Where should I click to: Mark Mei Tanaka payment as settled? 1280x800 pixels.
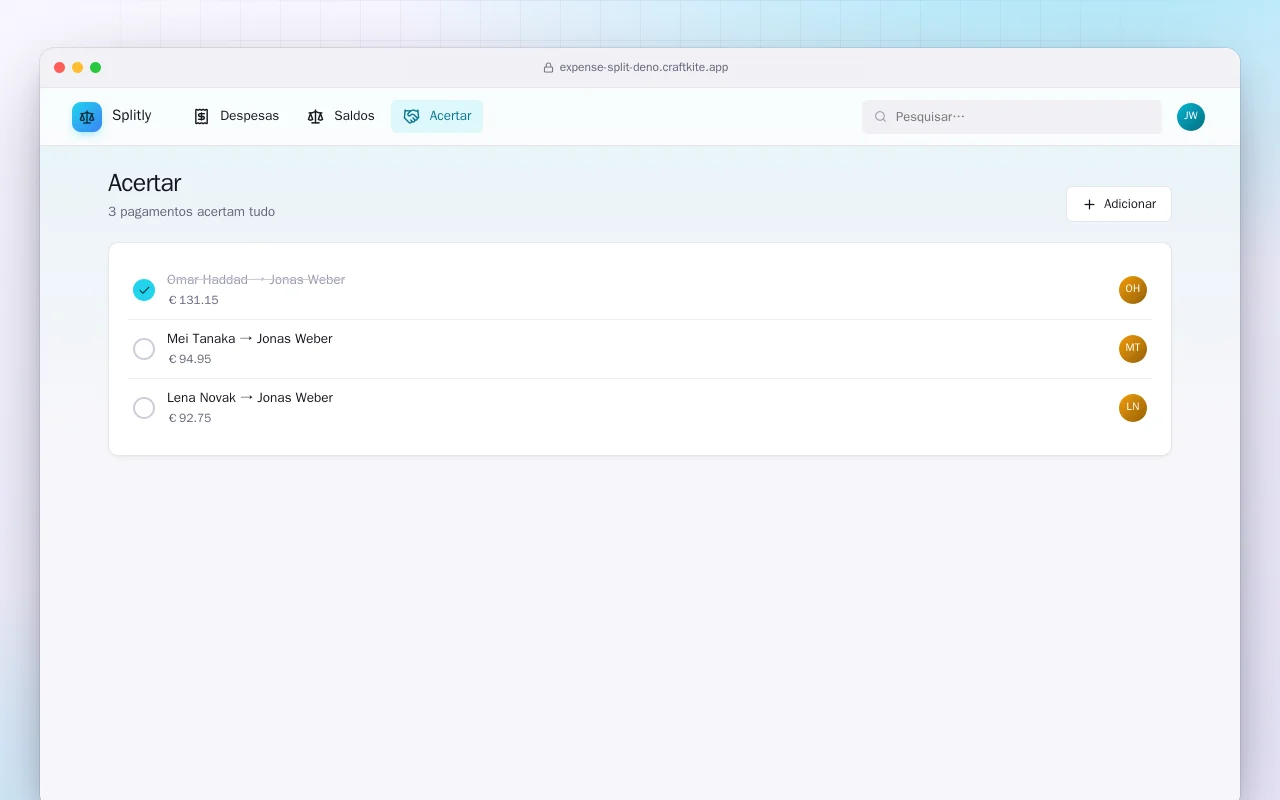[x=144, y=349]
